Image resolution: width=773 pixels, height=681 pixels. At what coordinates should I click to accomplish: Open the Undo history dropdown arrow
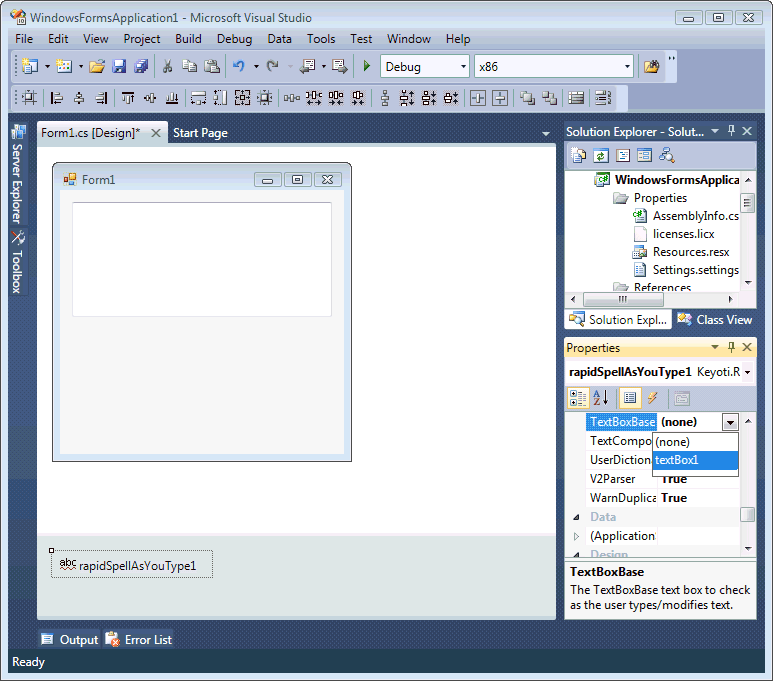pyautogui.click(x=256, y=67)
